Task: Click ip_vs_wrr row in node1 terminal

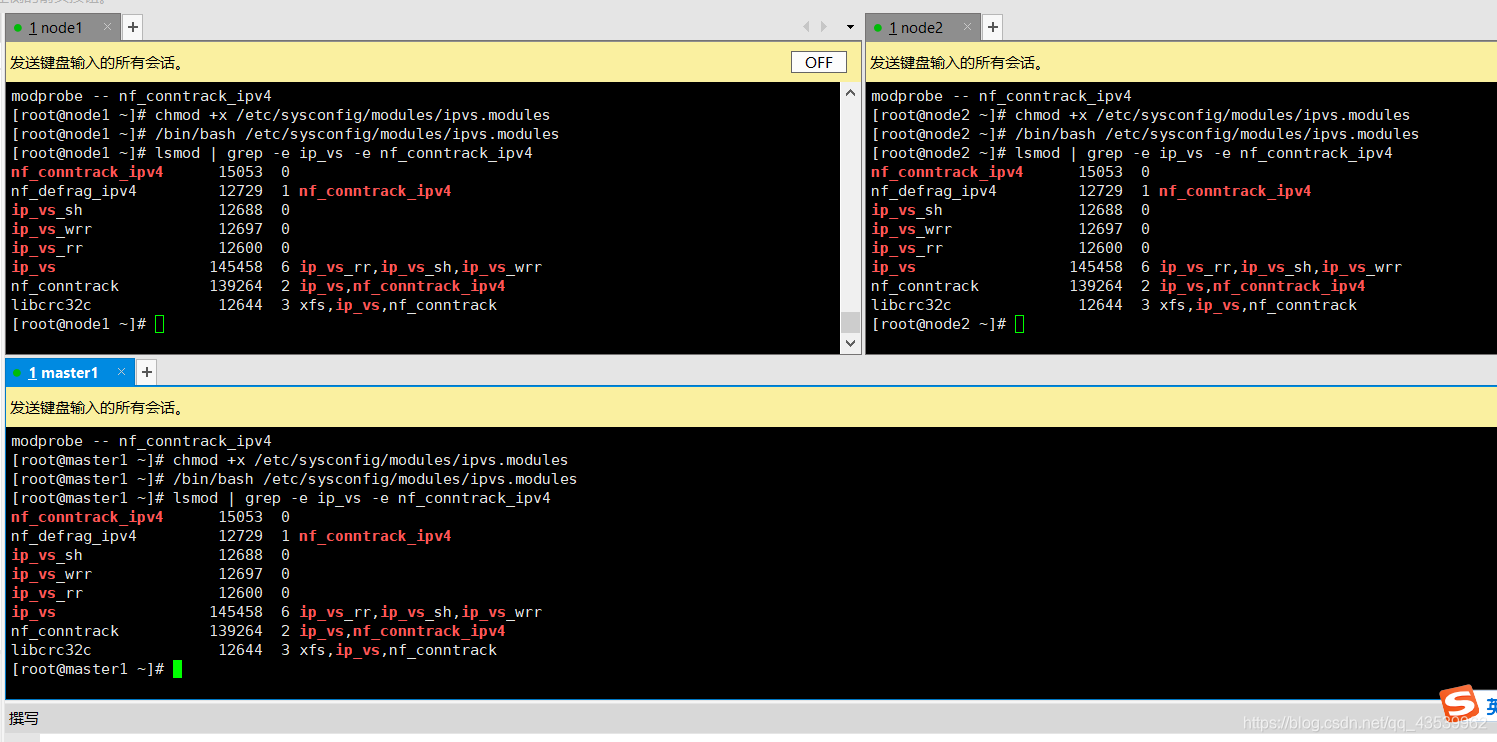Action: 151,229
